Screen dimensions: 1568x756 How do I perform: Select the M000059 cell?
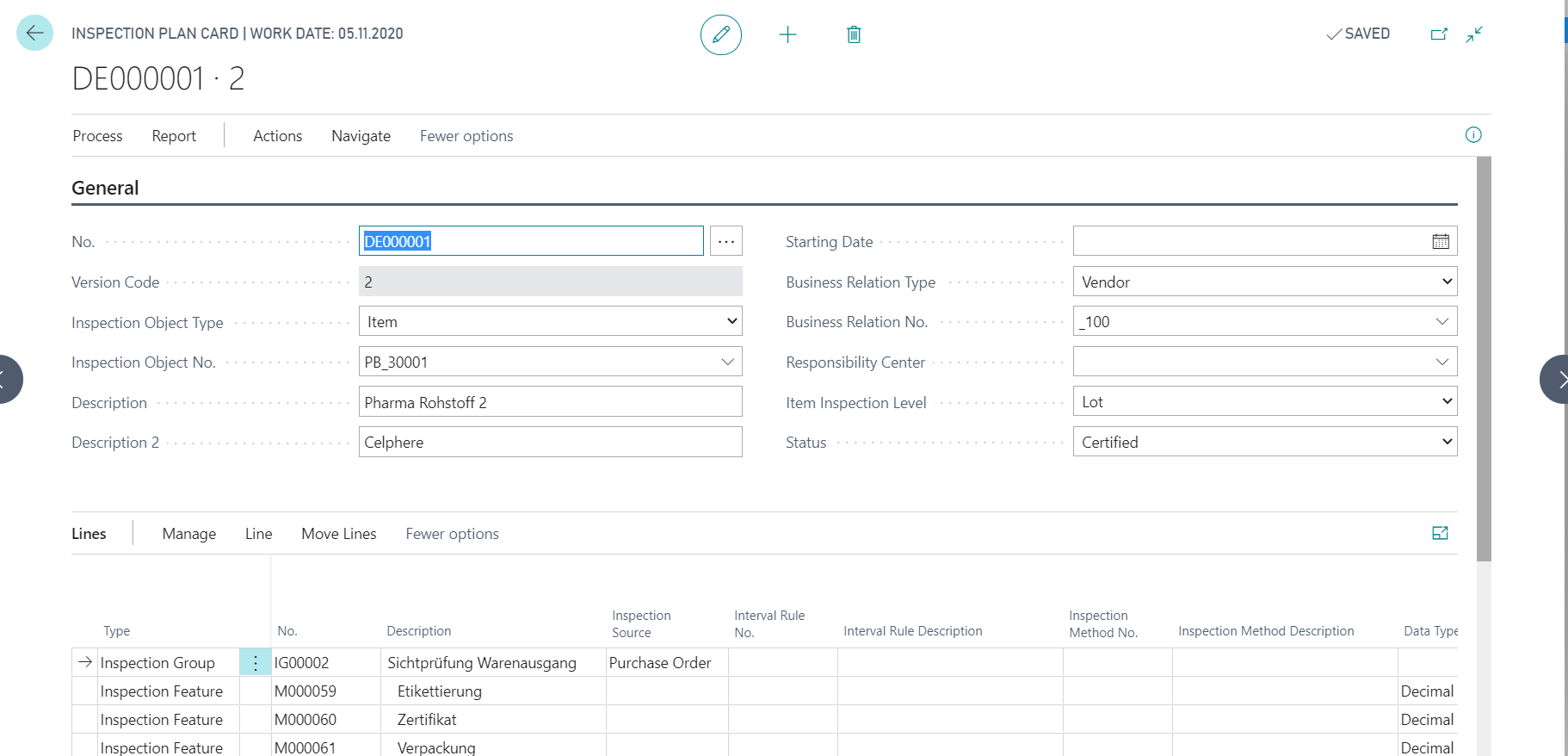(x=326, y=691)
